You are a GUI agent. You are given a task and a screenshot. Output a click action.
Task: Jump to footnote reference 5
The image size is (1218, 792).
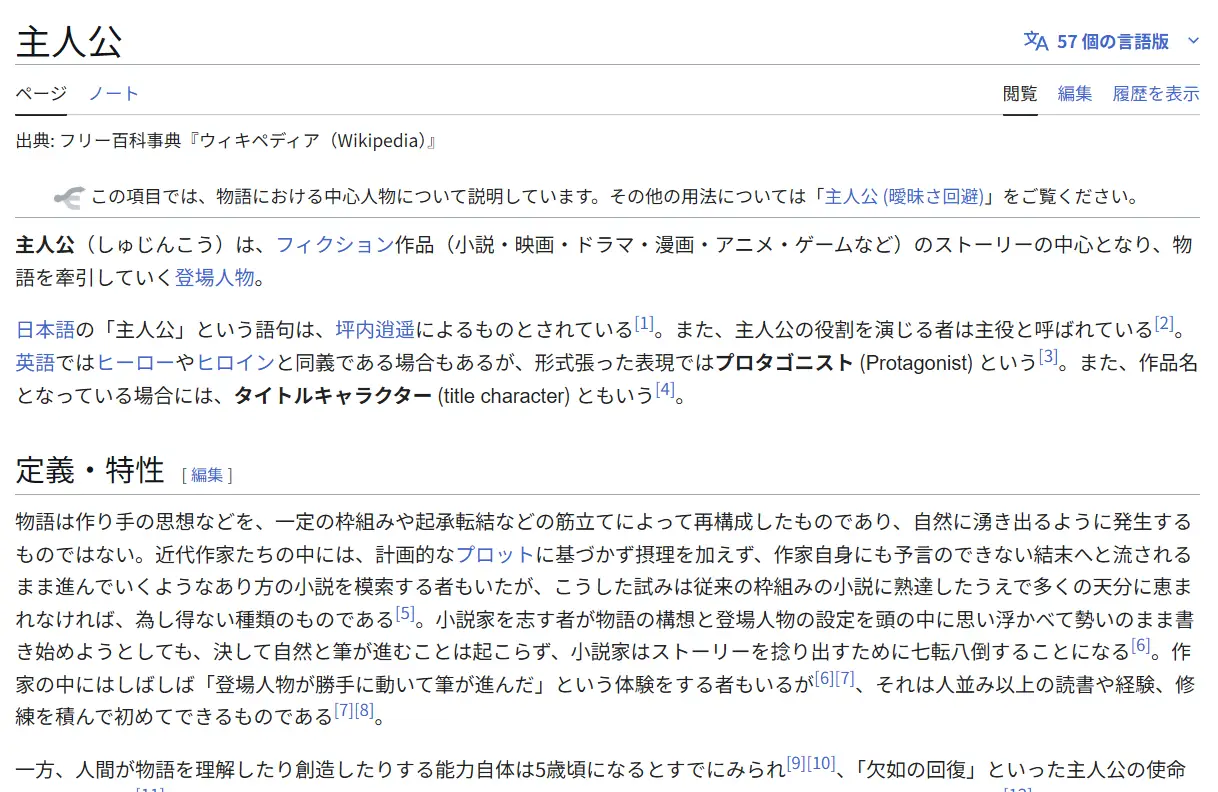point(405,613)
